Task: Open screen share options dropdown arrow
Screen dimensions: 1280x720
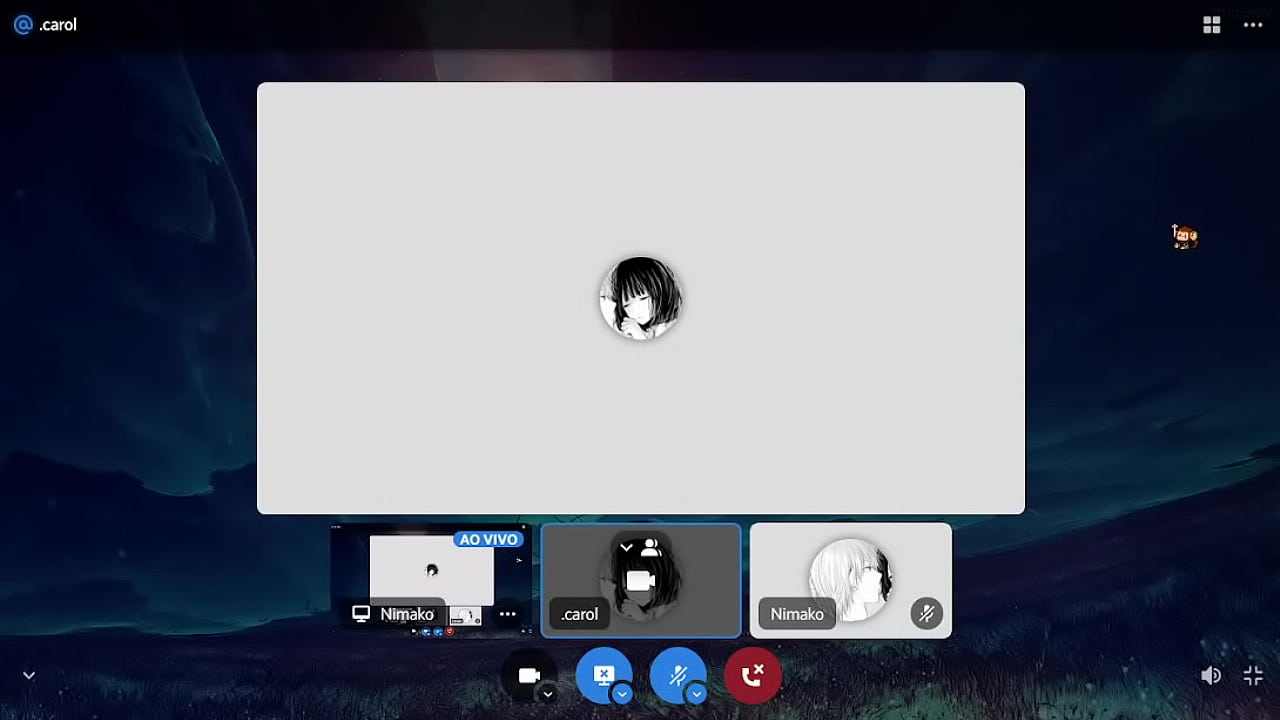Action: point(622,694)
